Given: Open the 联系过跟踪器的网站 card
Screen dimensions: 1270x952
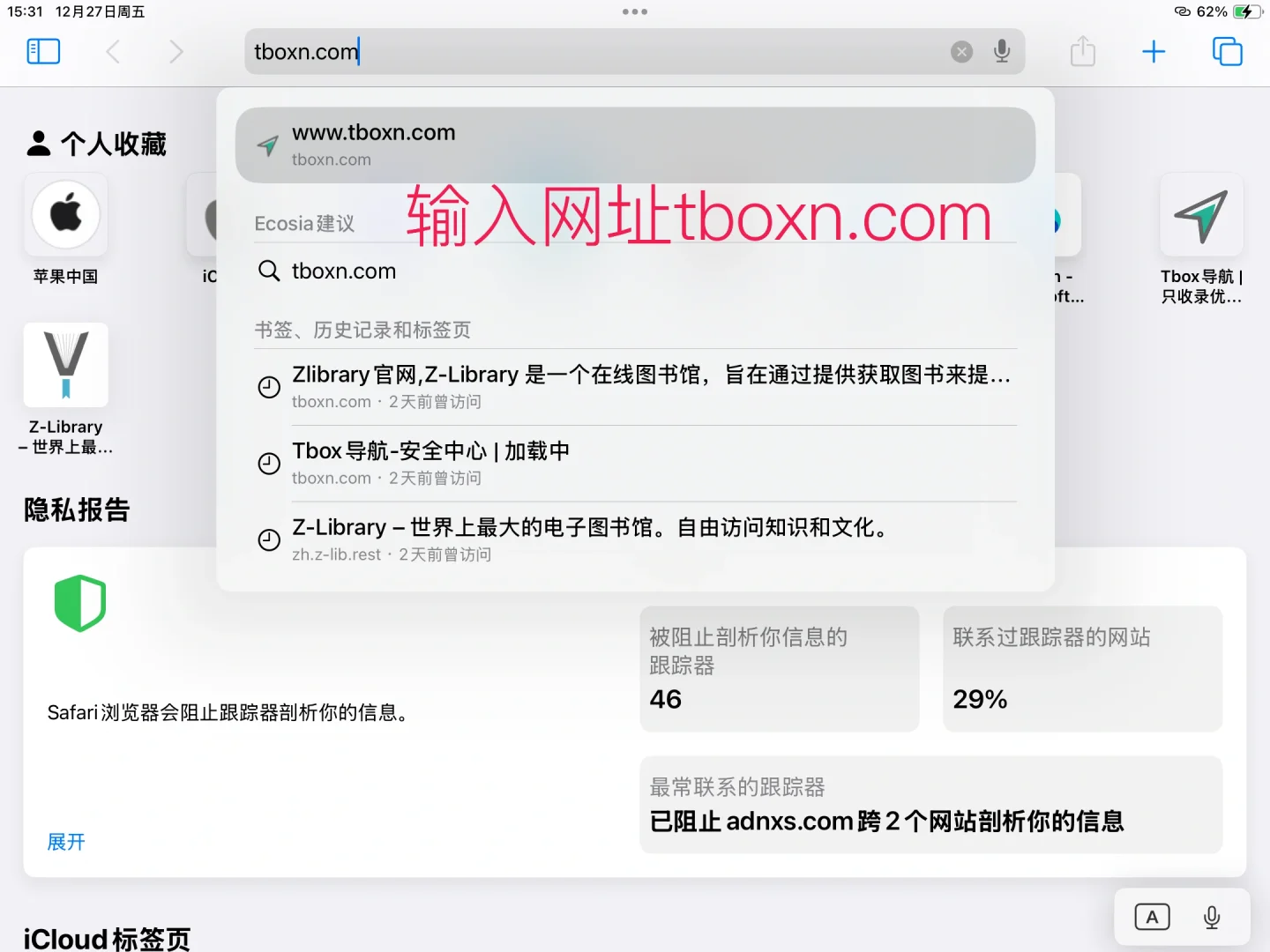Looking at the screenshot, I should 1082,668.
